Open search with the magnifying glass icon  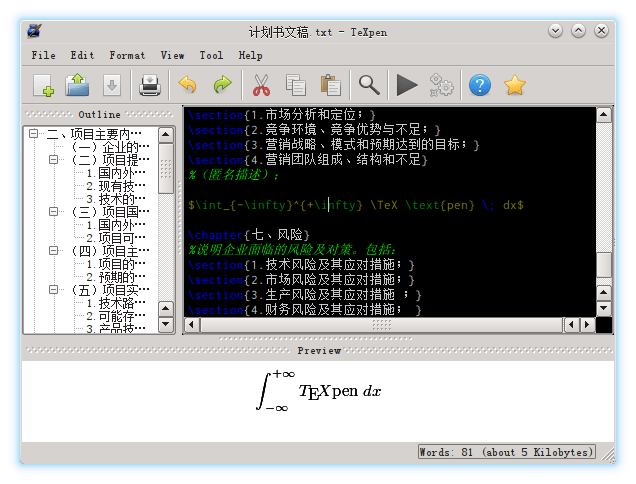click(369, 85)
